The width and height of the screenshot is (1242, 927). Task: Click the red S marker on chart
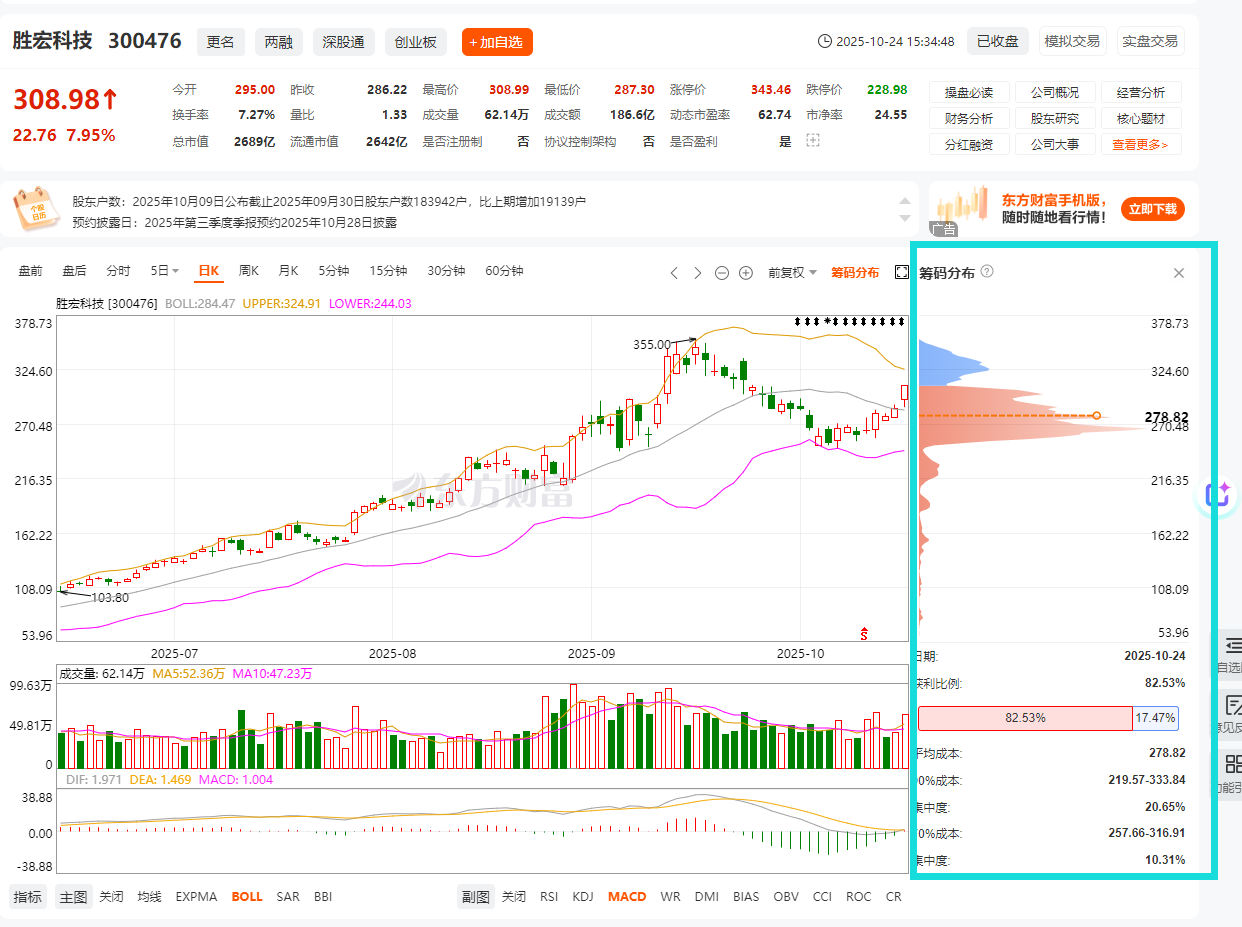(864, 633)
